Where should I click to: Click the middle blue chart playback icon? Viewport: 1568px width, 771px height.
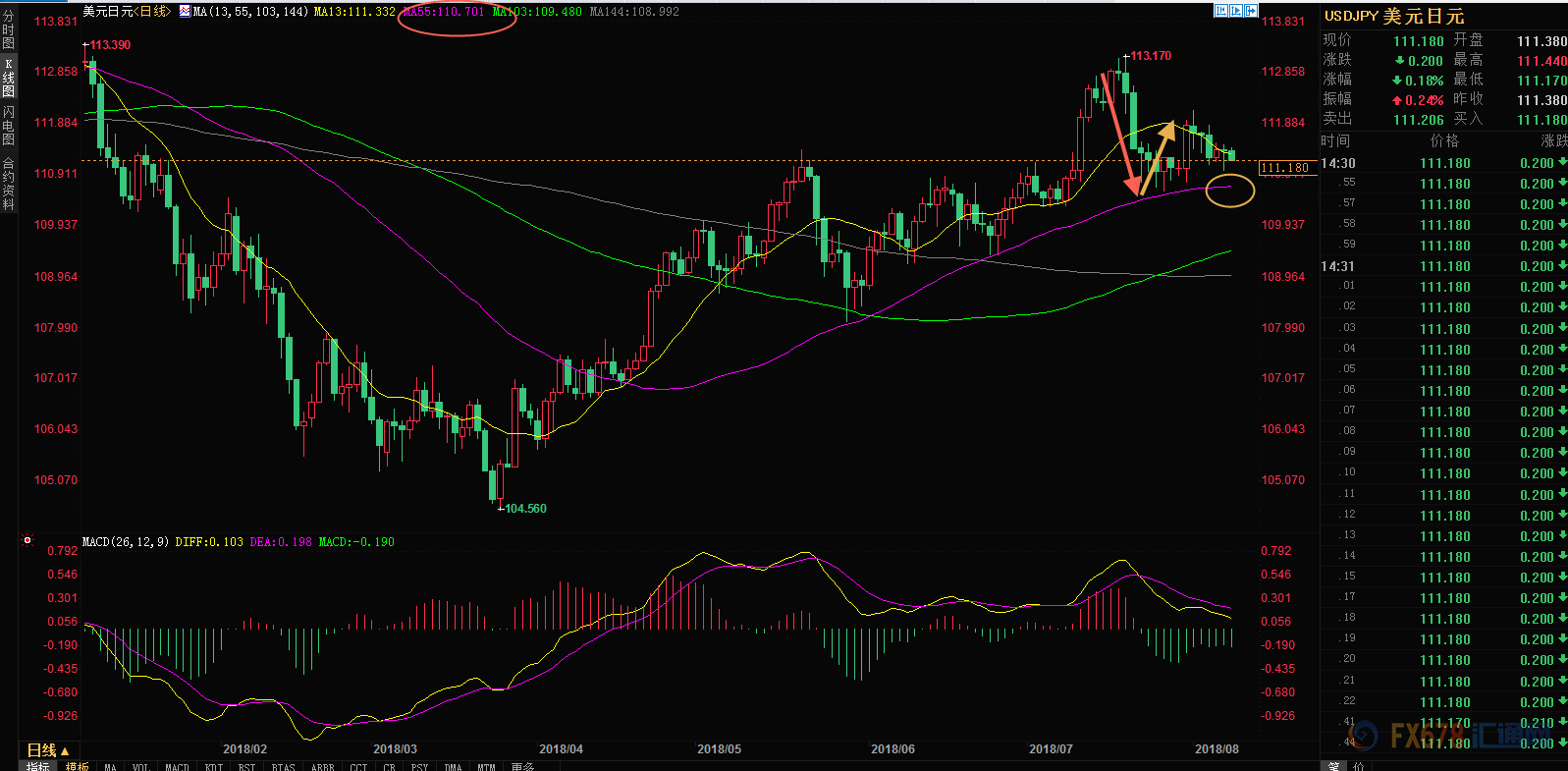point(1237,11)
